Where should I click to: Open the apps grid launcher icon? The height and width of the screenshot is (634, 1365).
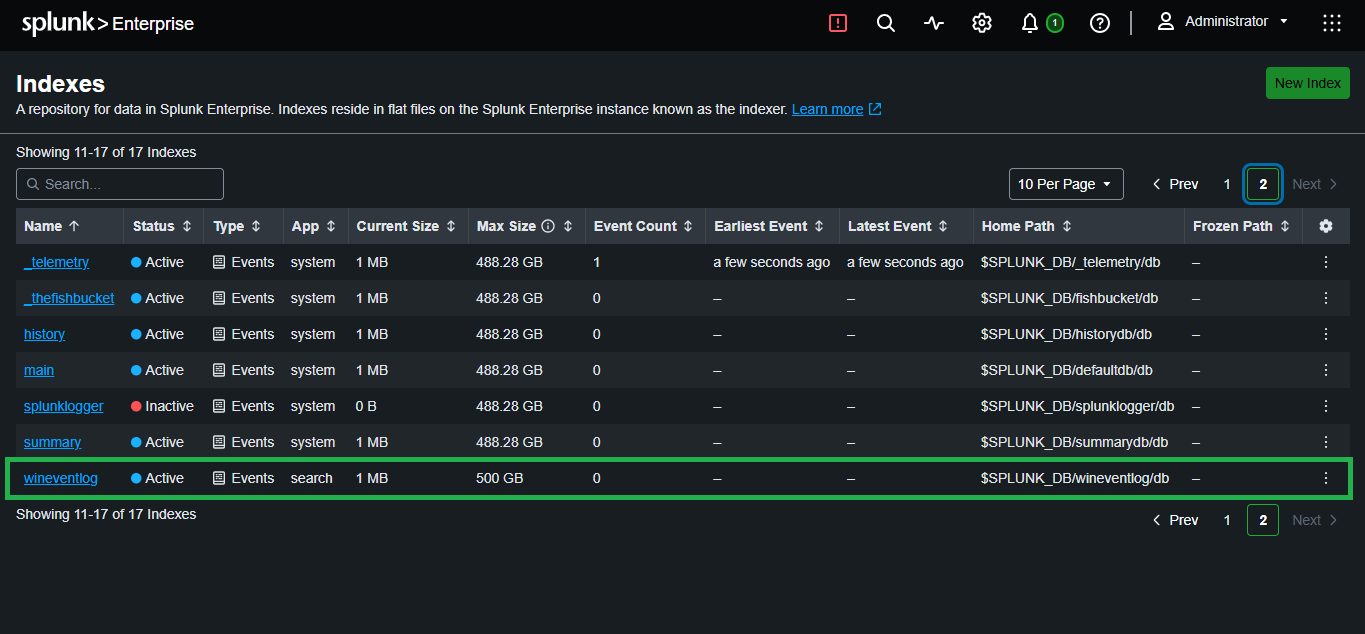1332,23
